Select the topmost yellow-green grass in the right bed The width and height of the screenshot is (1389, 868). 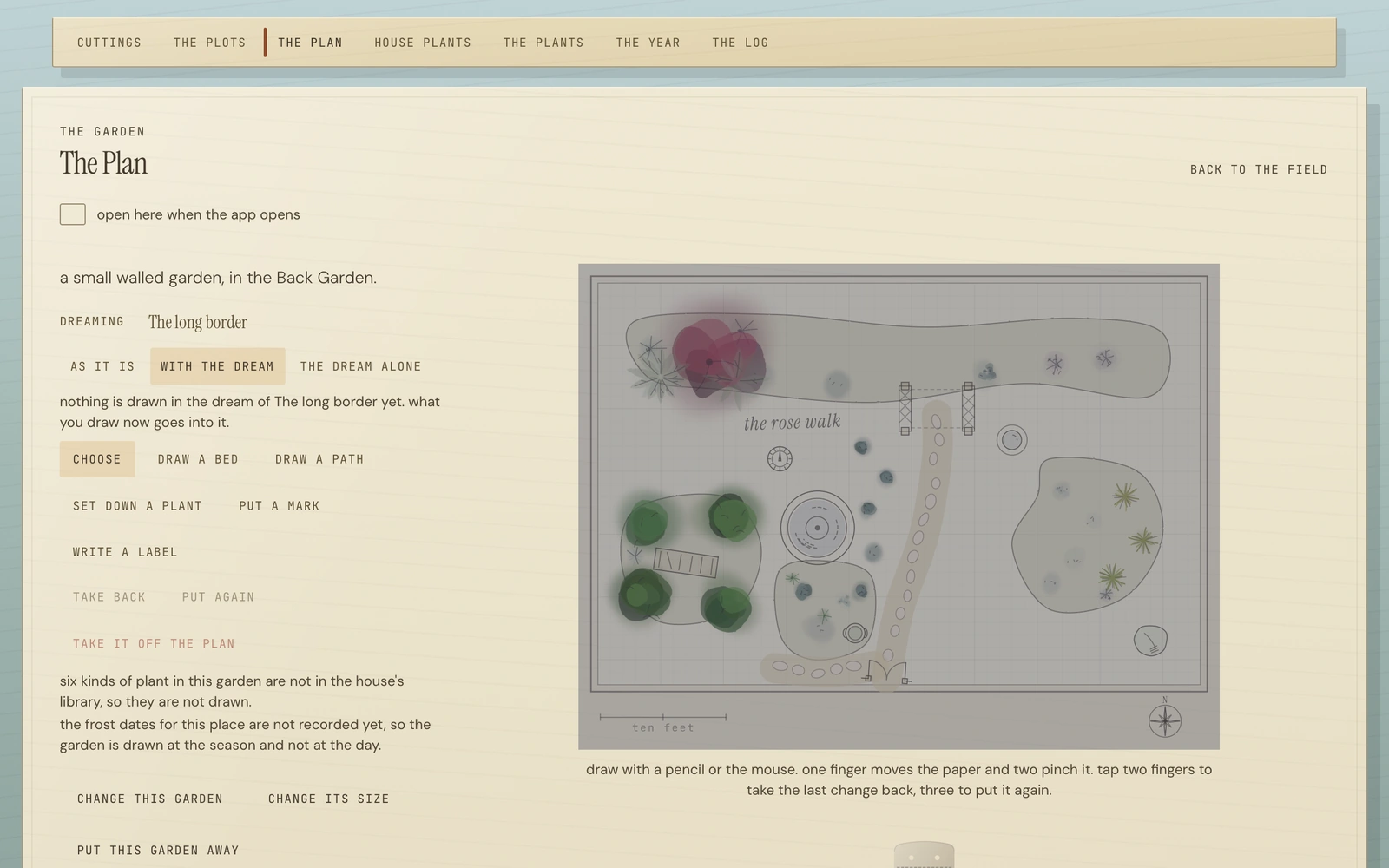1125,496
